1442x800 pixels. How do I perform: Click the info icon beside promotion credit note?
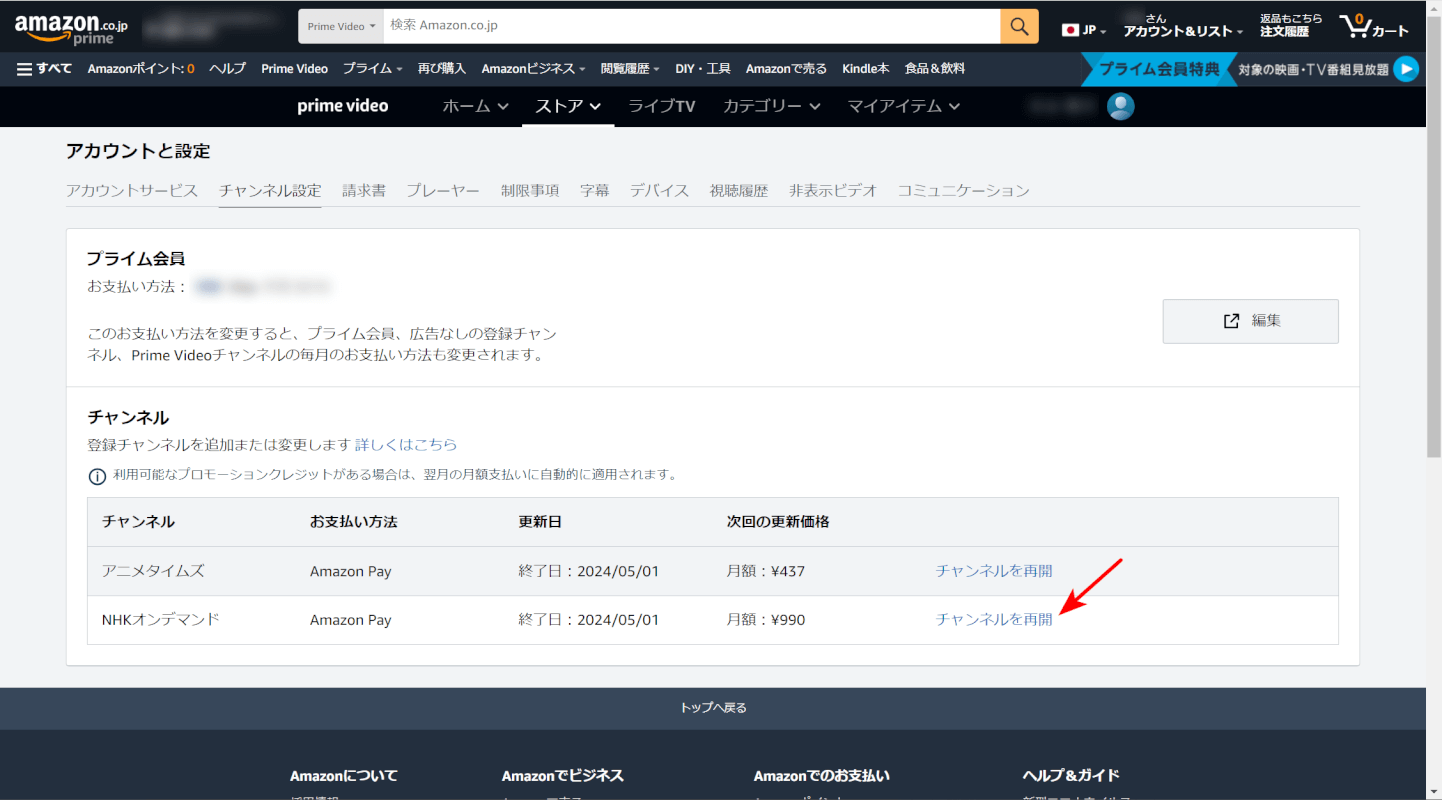[x=97, y=476]
